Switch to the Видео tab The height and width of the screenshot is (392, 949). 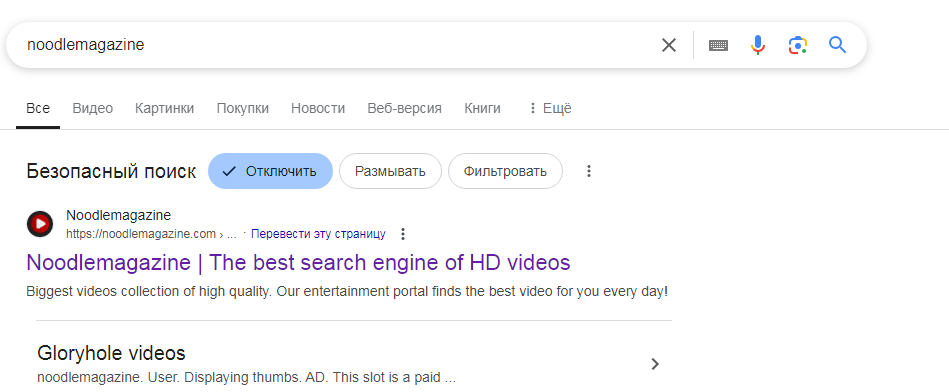pos(93,108)
